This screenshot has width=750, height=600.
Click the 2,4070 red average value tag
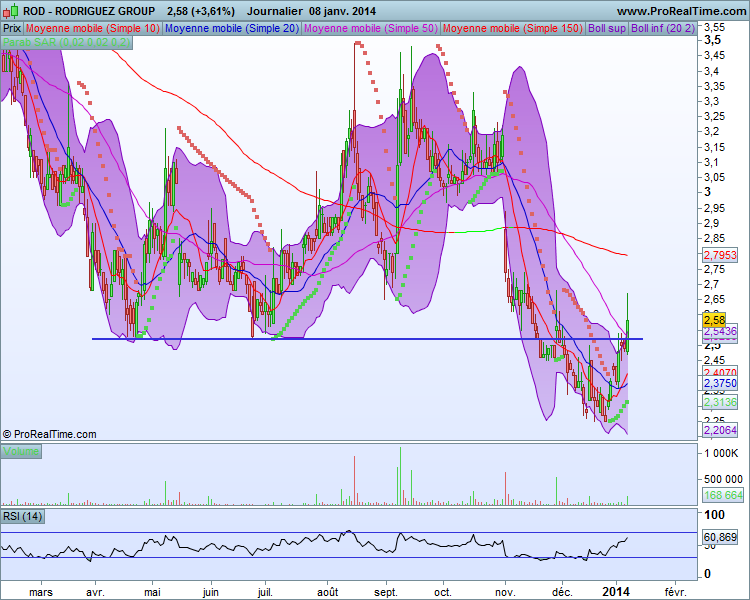point(720,372)
